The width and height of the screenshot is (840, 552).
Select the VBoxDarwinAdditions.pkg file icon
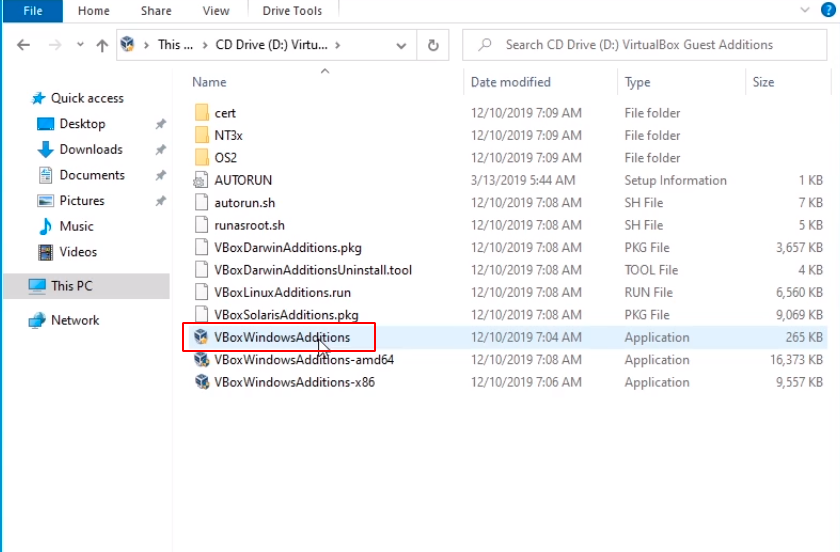tap(201, 248)
